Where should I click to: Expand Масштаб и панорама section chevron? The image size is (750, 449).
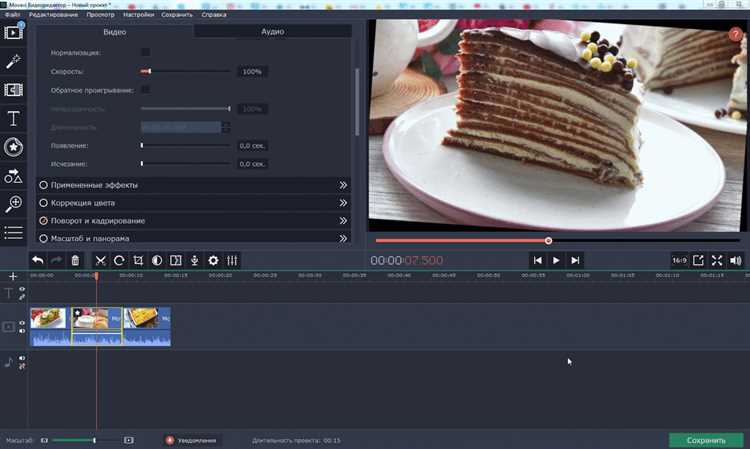pos(343,238)
